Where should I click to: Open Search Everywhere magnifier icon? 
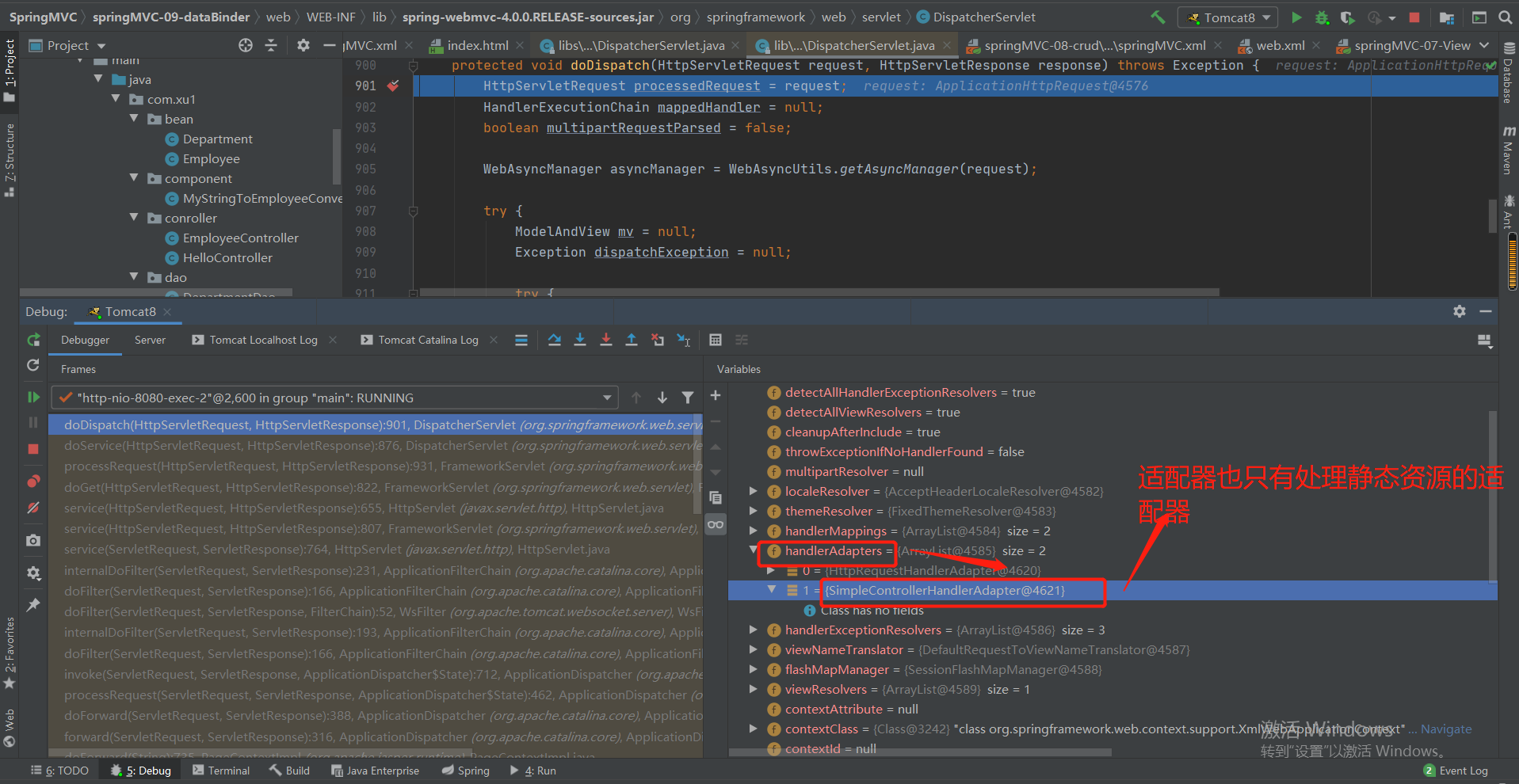point(1505,17)
